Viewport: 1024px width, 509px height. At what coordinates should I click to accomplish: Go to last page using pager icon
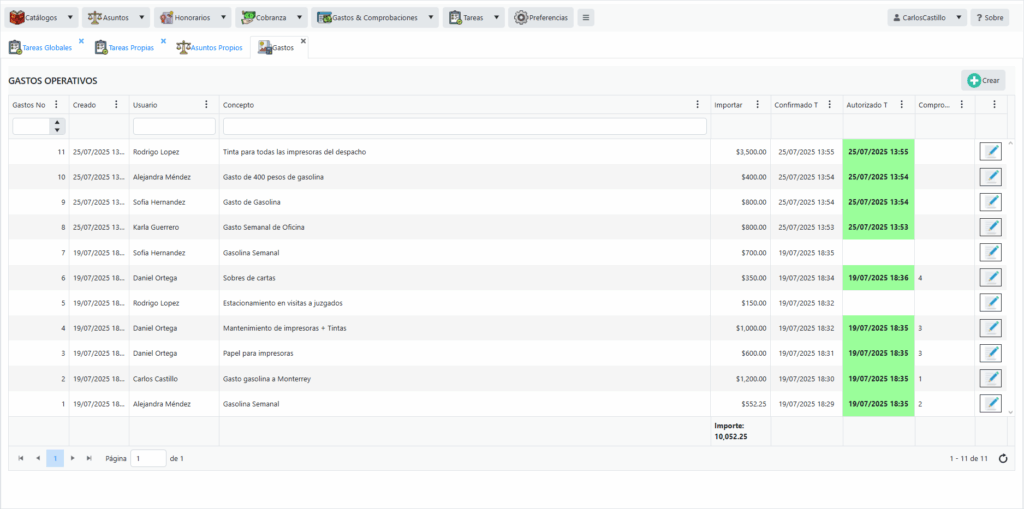point(89,458)
